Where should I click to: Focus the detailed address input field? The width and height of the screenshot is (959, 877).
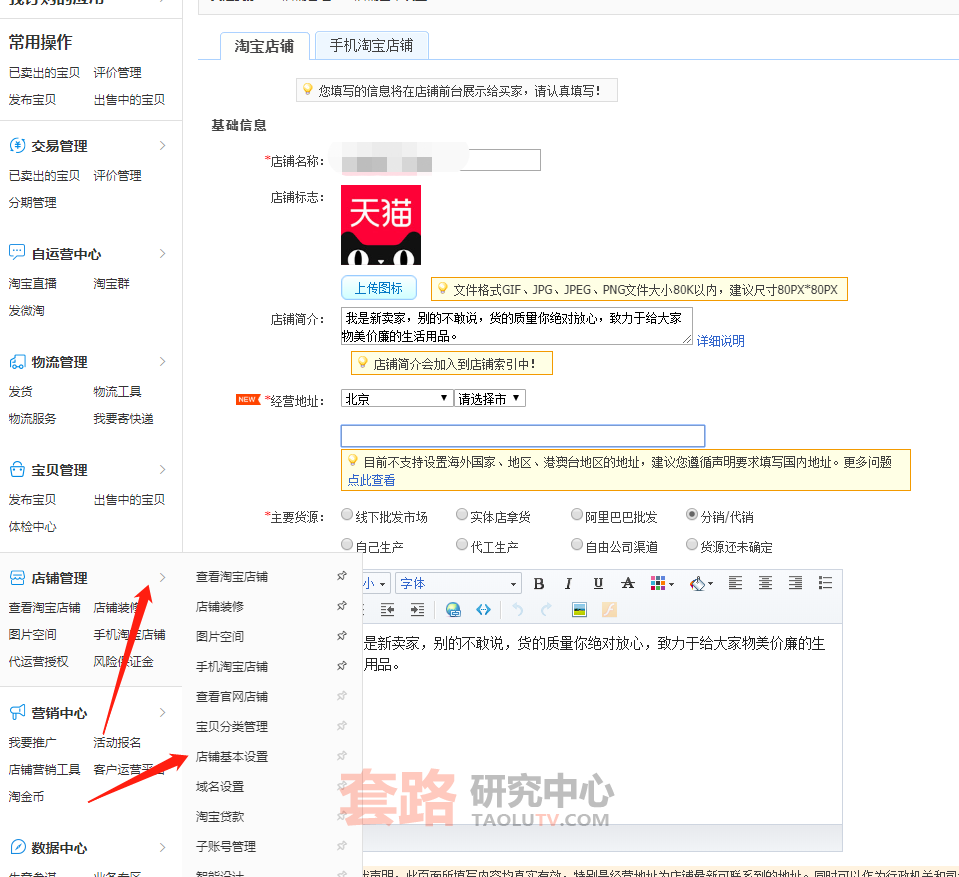[x=523, y=436]
